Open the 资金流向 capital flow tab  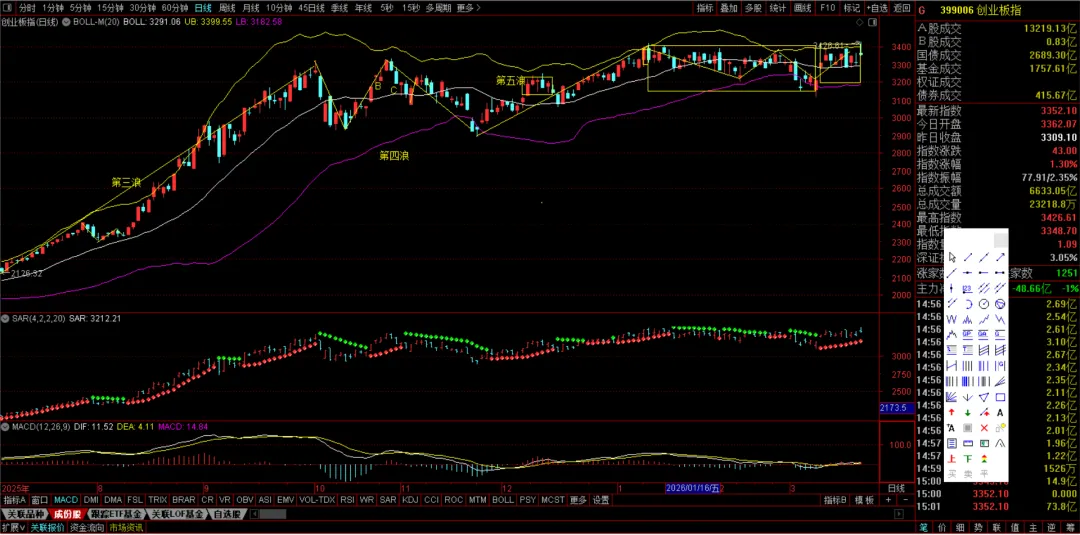87,528
